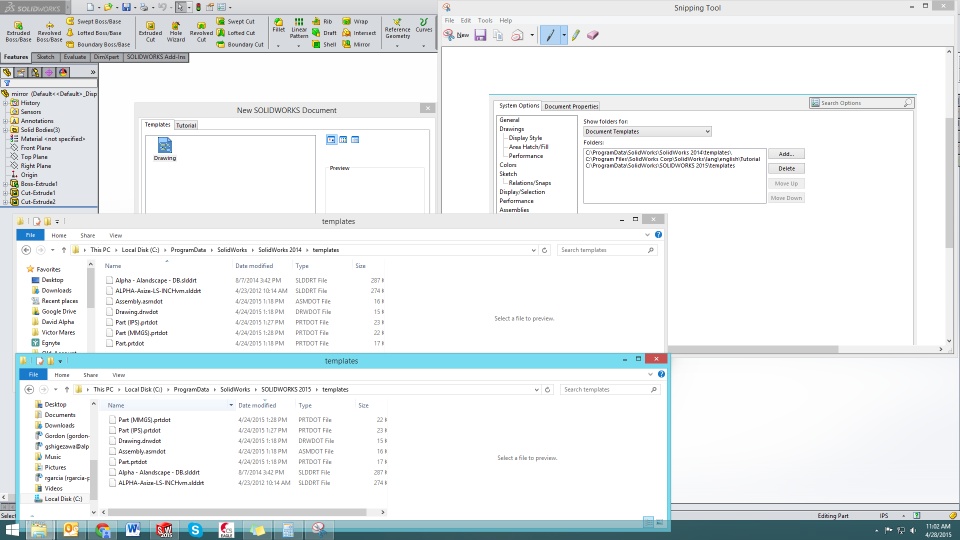Image resolution: width=960 pixels, height=540 pixels.
Task: Click the Front Plane tree item
Action: pyautogui.click(x=36, y=148)
